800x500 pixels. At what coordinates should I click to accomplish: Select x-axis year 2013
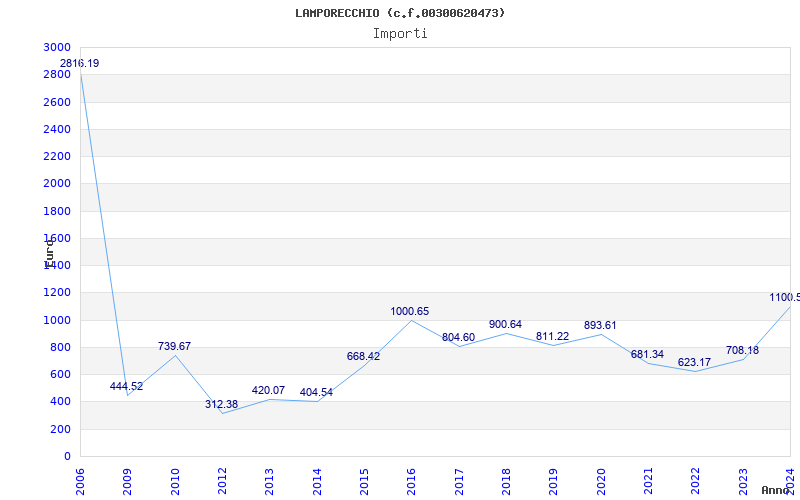[x=269, y=481]
